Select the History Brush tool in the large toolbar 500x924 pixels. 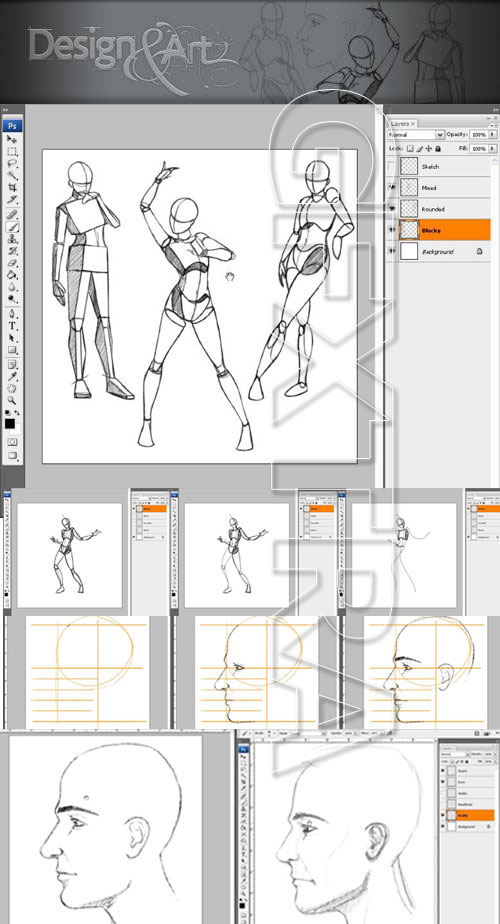click(12, 252)
